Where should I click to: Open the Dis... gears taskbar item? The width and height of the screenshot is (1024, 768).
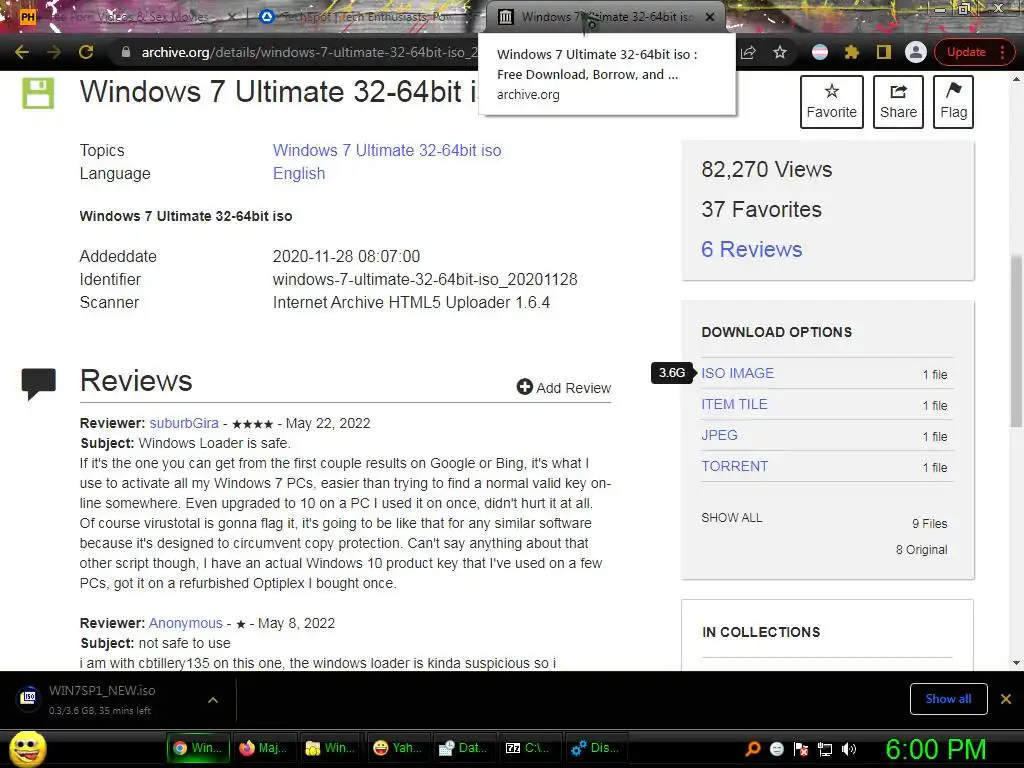pyautogui.click(x=595, y=748)
